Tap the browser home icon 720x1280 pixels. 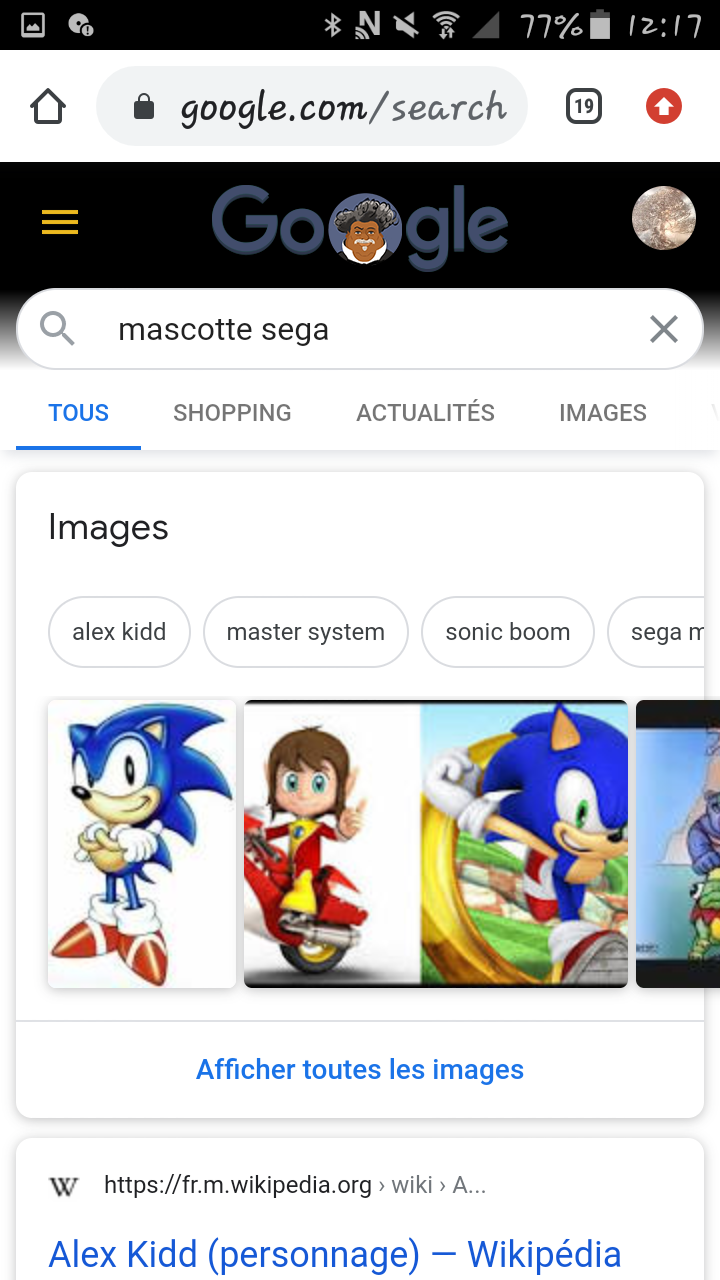pos(48,106)
